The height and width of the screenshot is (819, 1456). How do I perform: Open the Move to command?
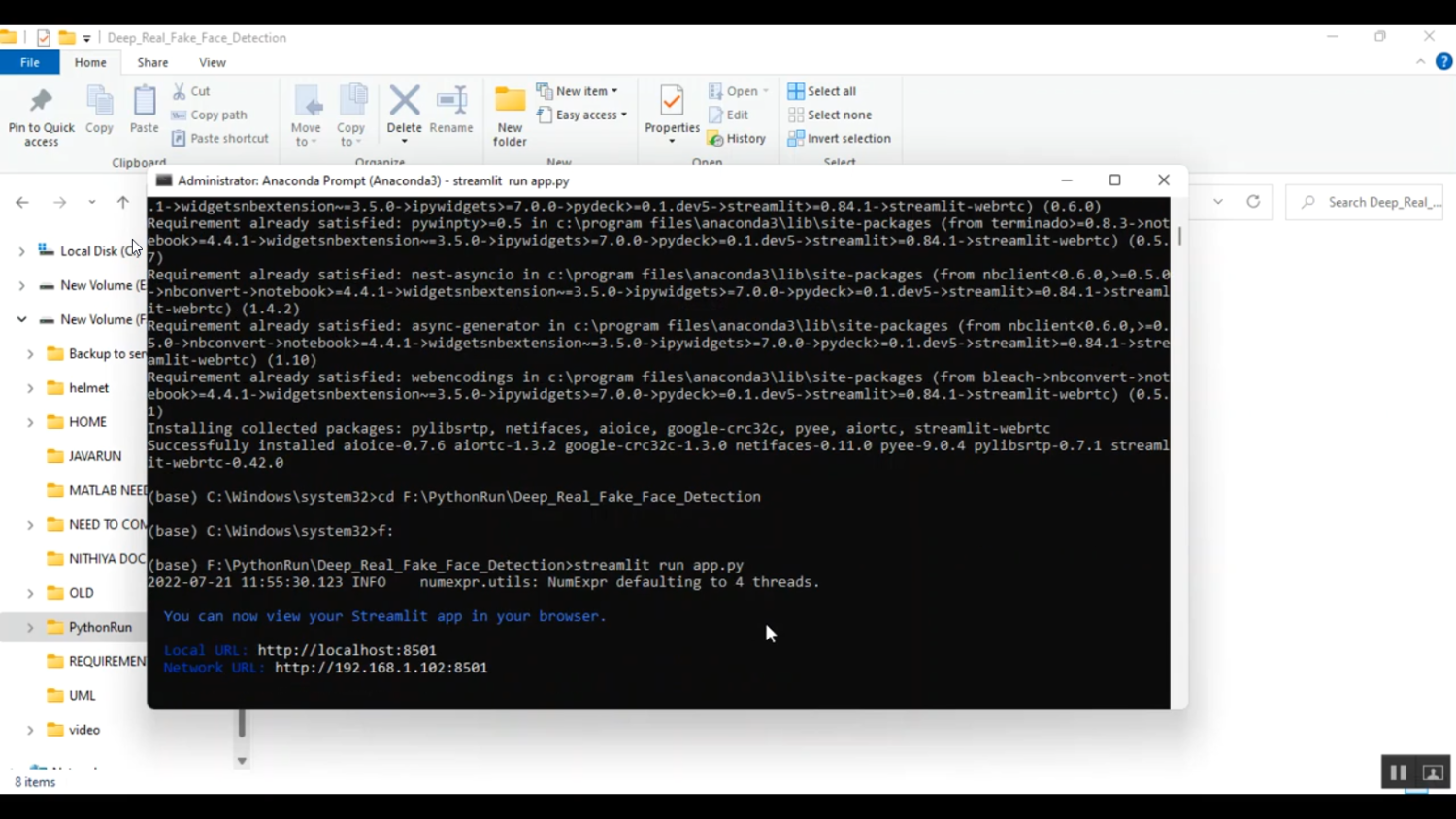[306, 115]
